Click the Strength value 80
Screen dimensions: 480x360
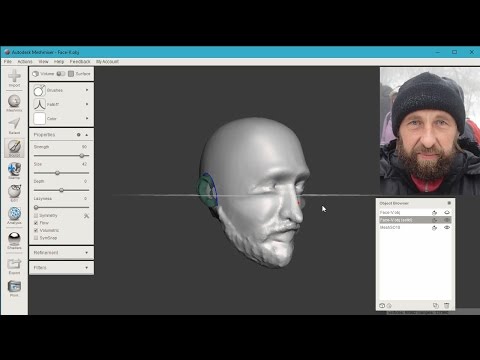84,147
